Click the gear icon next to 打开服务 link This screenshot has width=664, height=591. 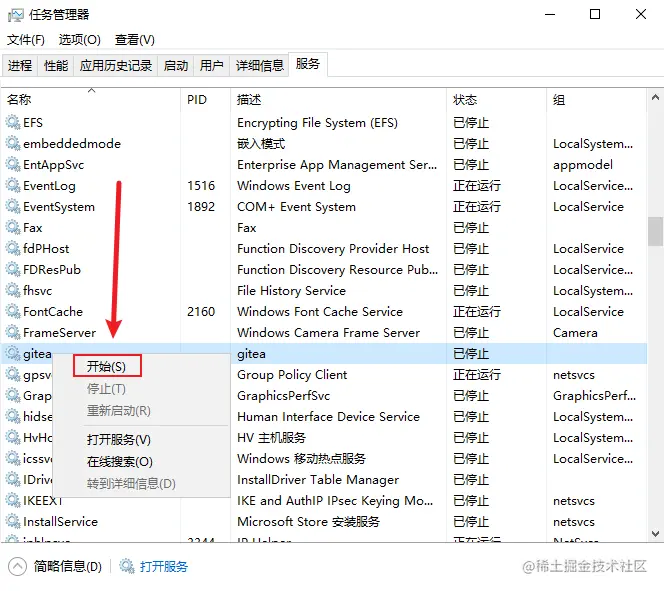(x=127, y=566)
